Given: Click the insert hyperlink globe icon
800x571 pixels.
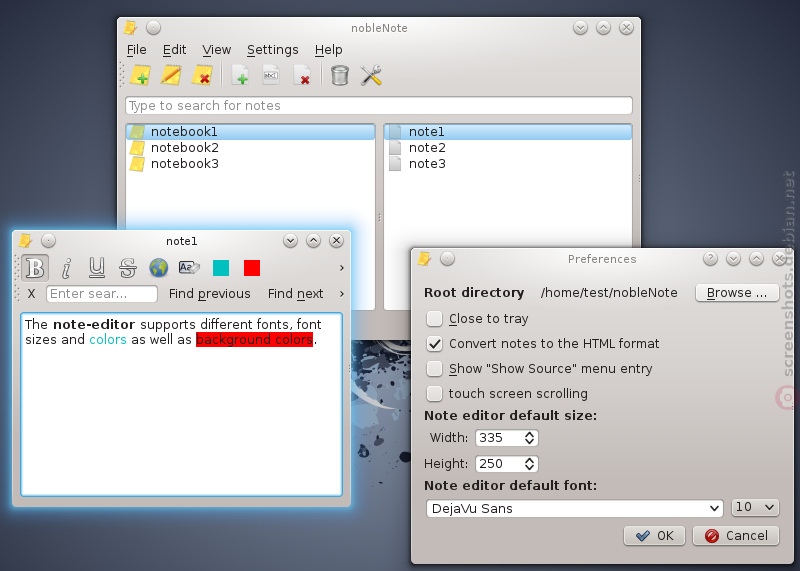Looking at the screenshot, I should coord(159,268).
